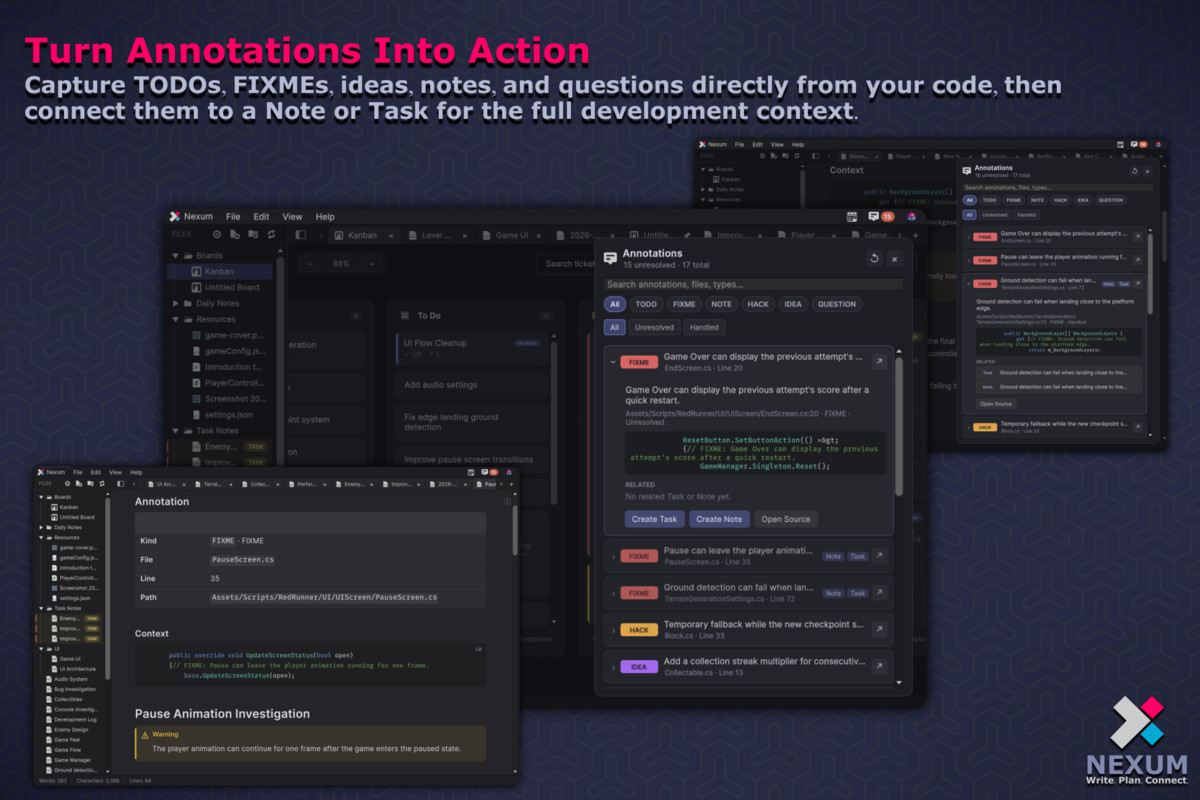This screenshot has width=1200, height=800.
Task: Collapse the Resources folder in the center window
Action: click(175, 319)
